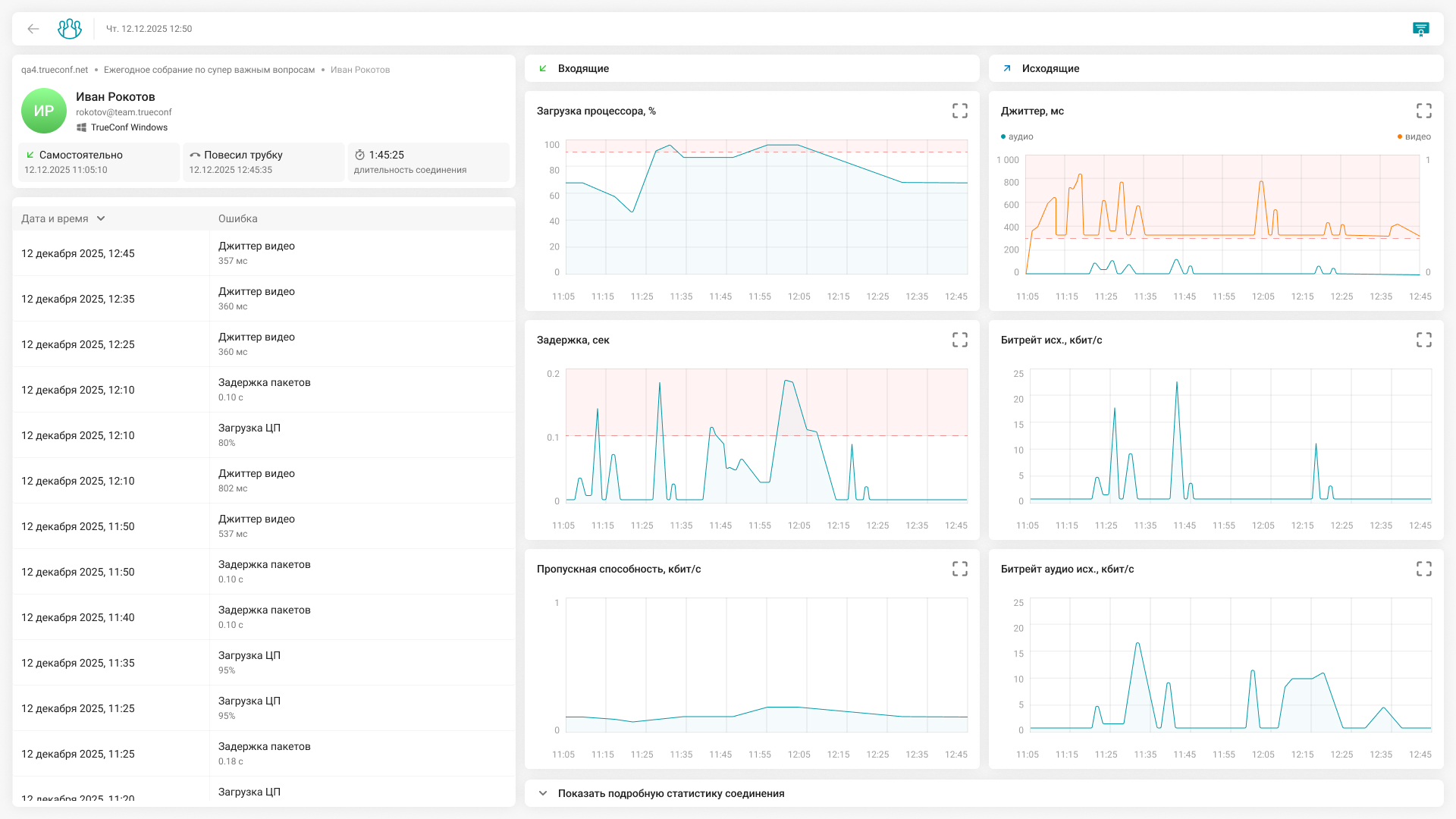The height and width of the screenshot is (819, 1456).
Task: Expand detailed connection statistics
Action: click(x=670, y=793)
